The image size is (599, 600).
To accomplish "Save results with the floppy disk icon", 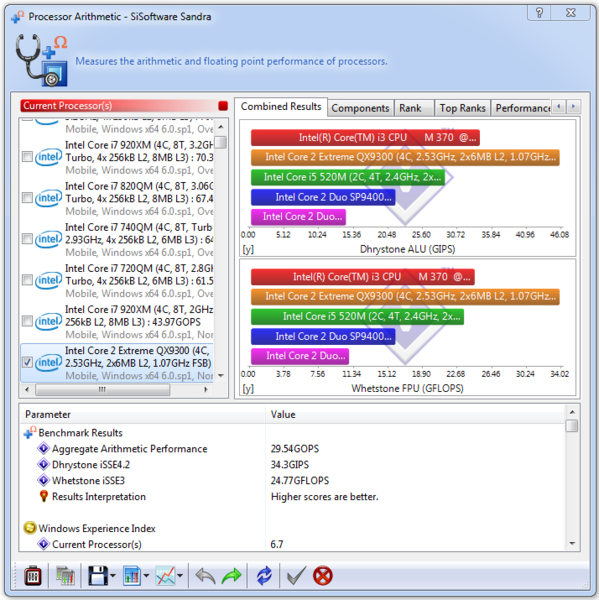I will click(98, 576).
